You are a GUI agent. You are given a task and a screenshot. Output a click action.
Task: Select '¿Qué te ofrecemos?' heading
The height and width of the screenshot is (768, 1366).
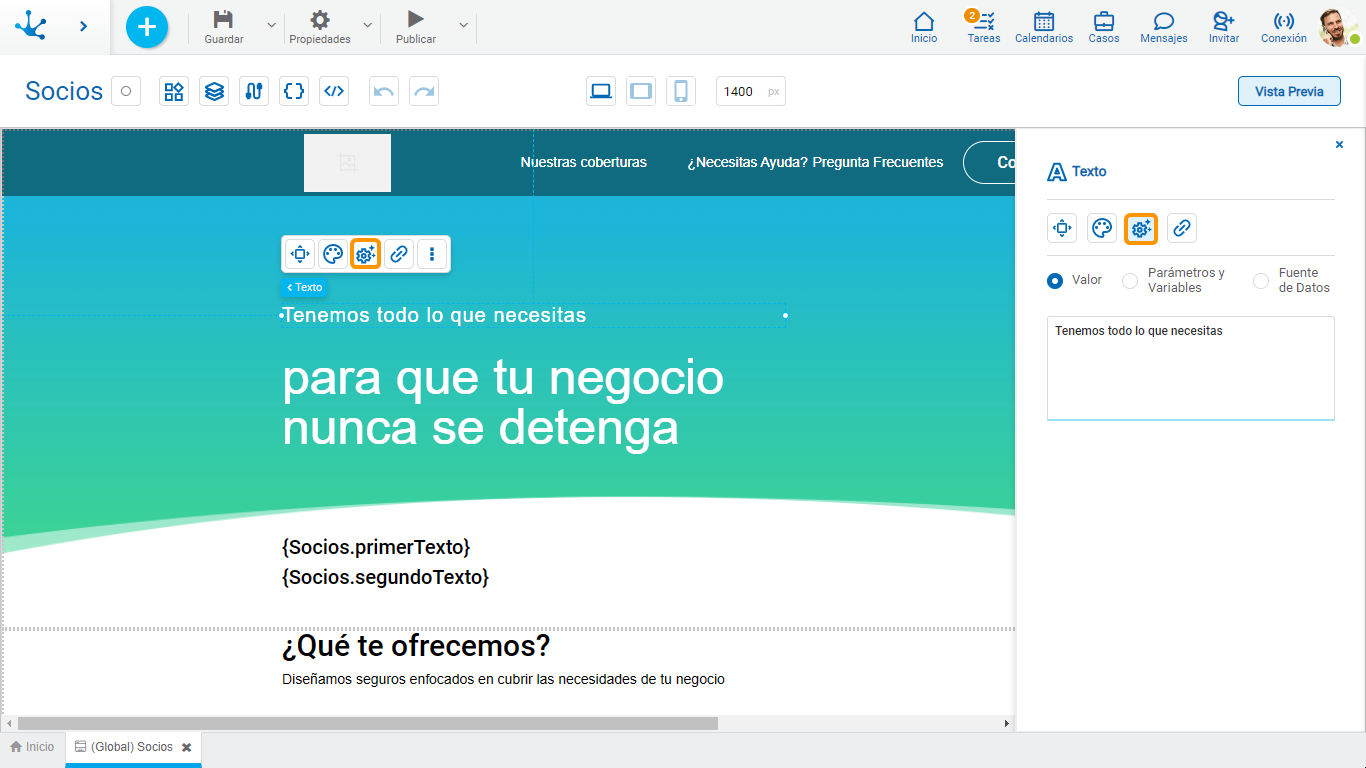416,646
